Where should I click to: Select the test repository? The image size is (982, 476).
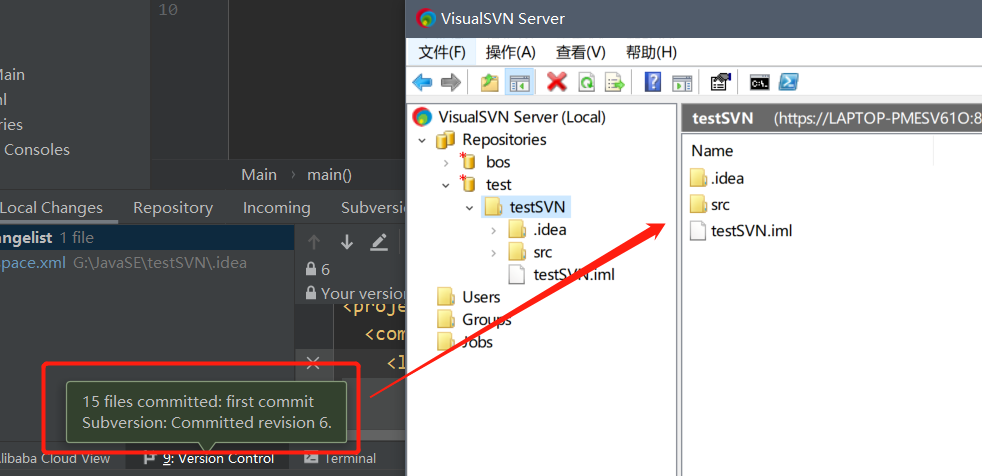499,185
